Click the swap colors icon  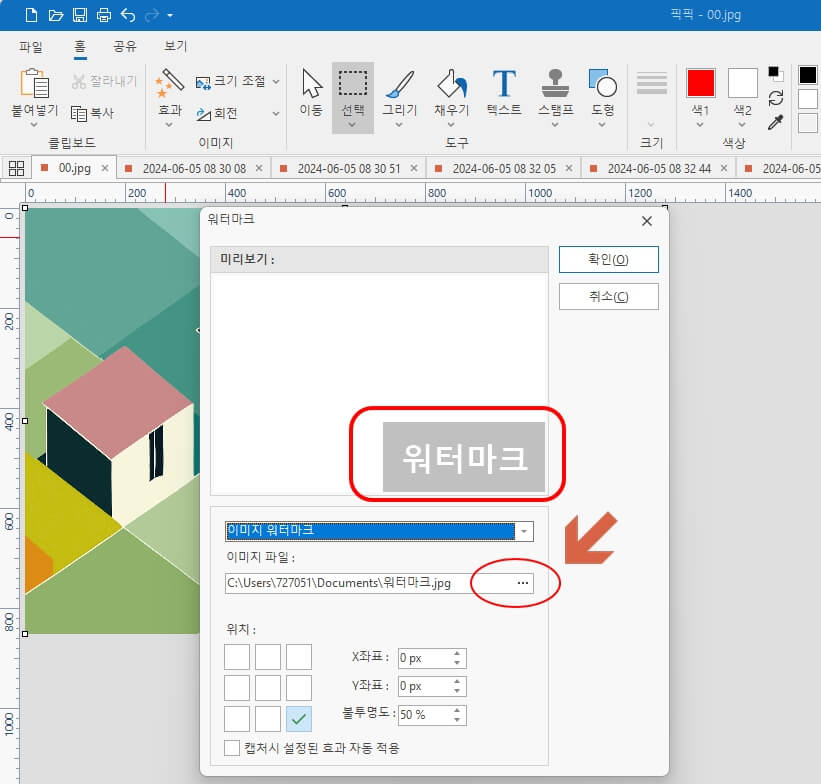[x=775, y=98]
